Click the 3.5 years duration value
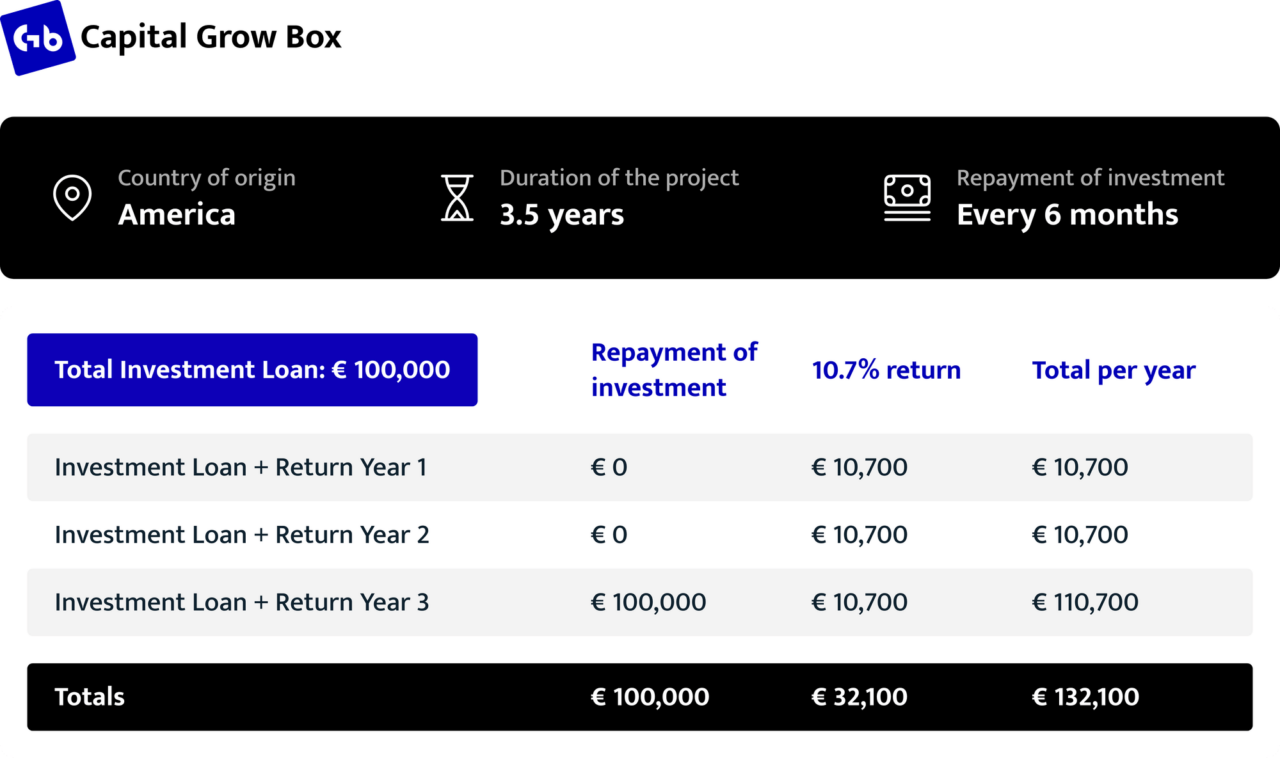 point(562,215)
